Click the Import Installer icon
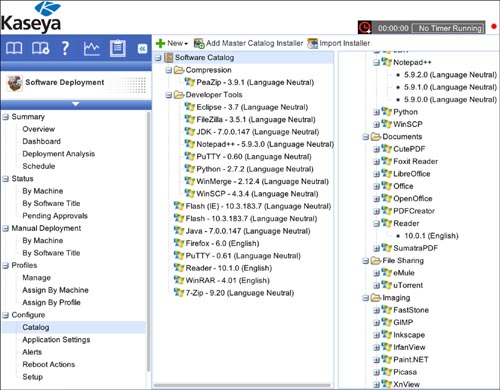Viewport: 500px width, 390px height. pyautogui.click(x=313, y=43)
